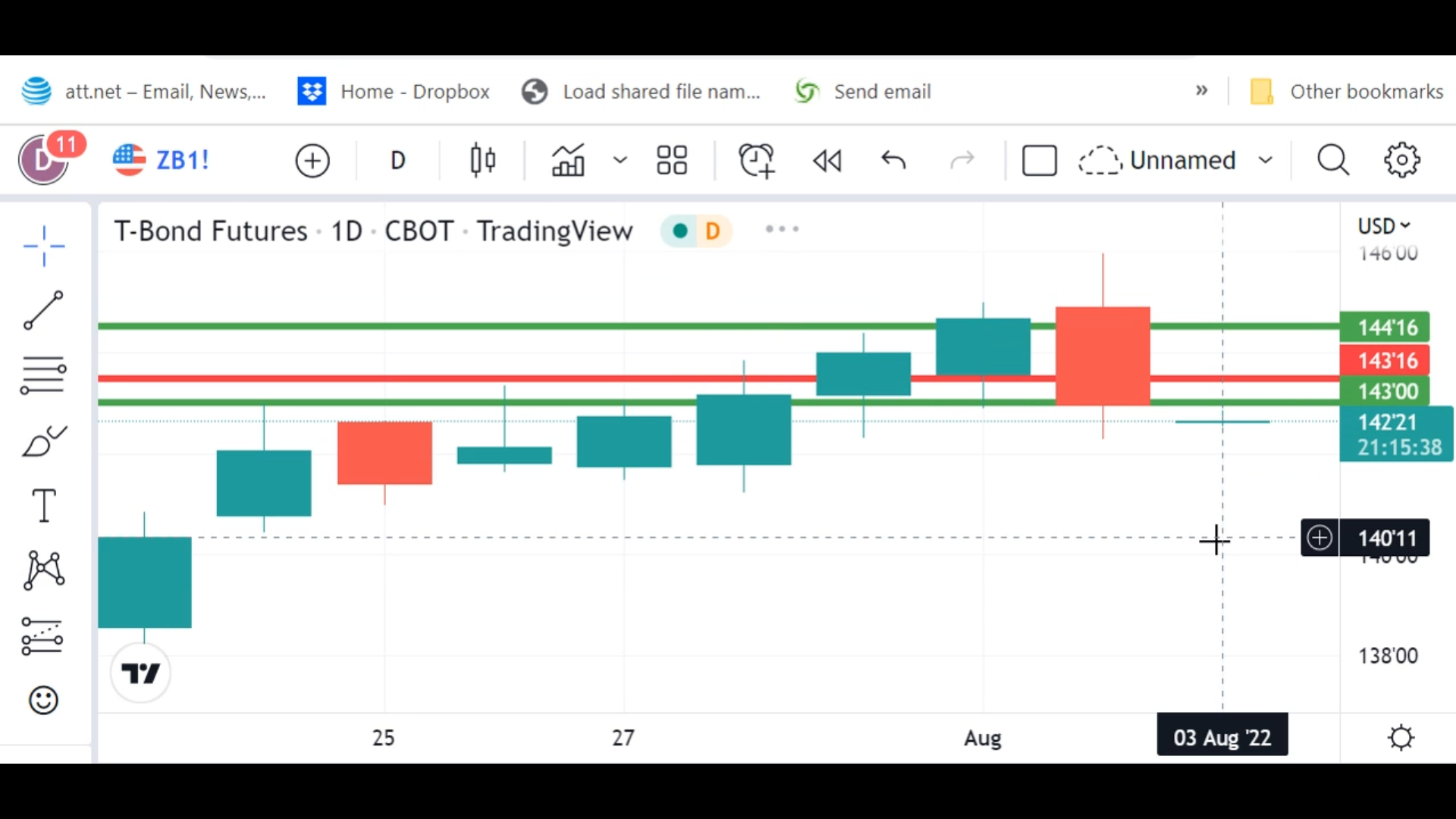Open the three-dot more options menu
The image size is (1456, 819).
782,229
